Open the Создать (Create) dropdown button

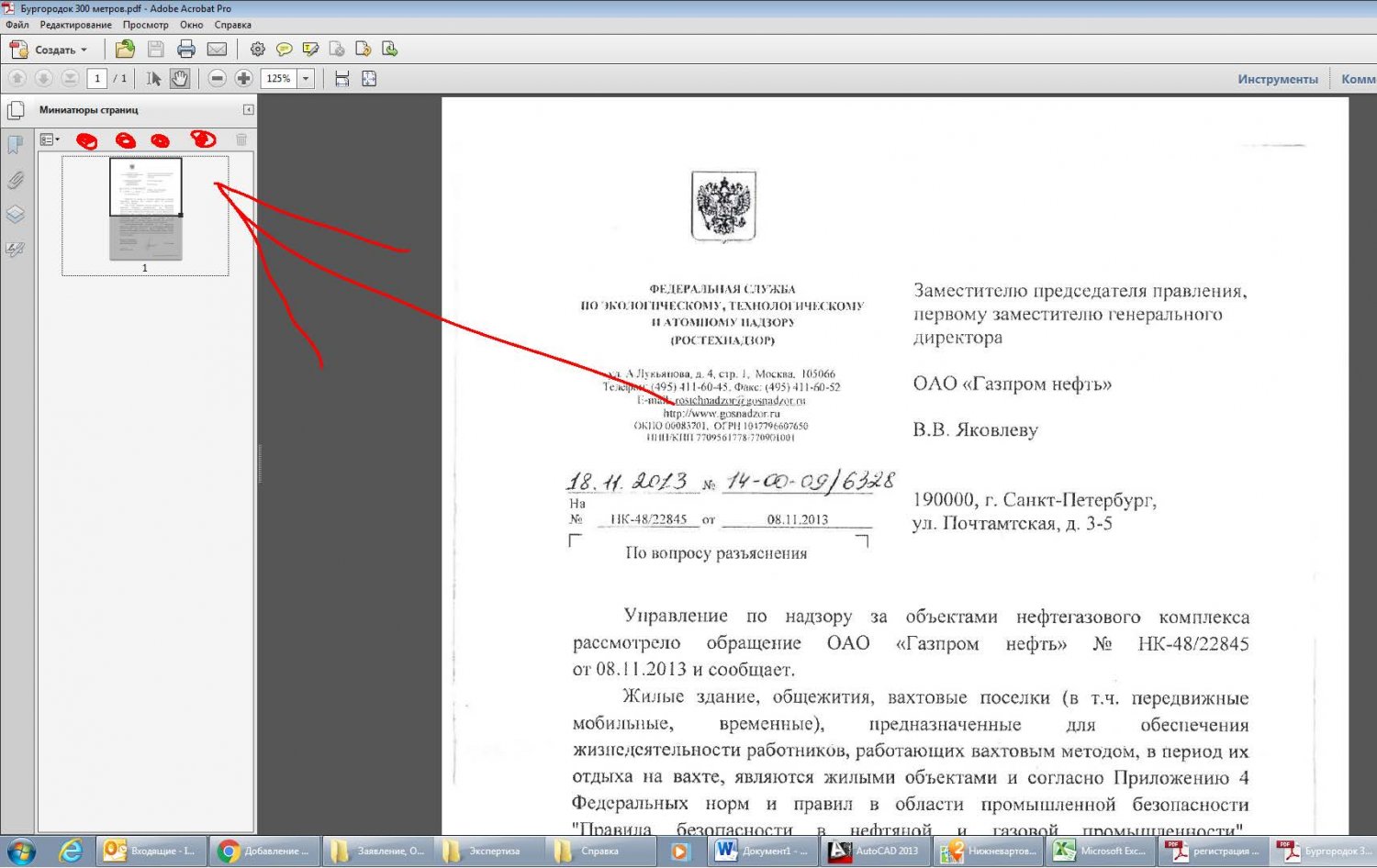(x=49, y=50)
